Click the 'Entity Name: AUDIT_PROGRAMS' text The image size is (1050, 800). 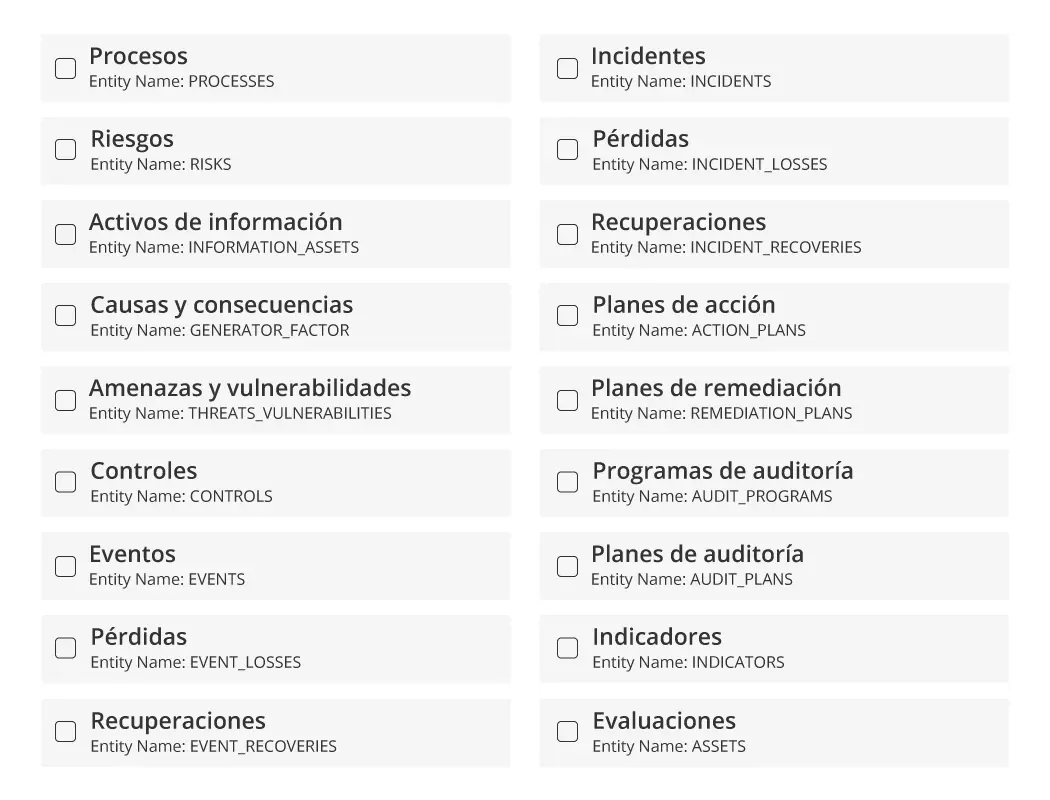click(712, 496)
